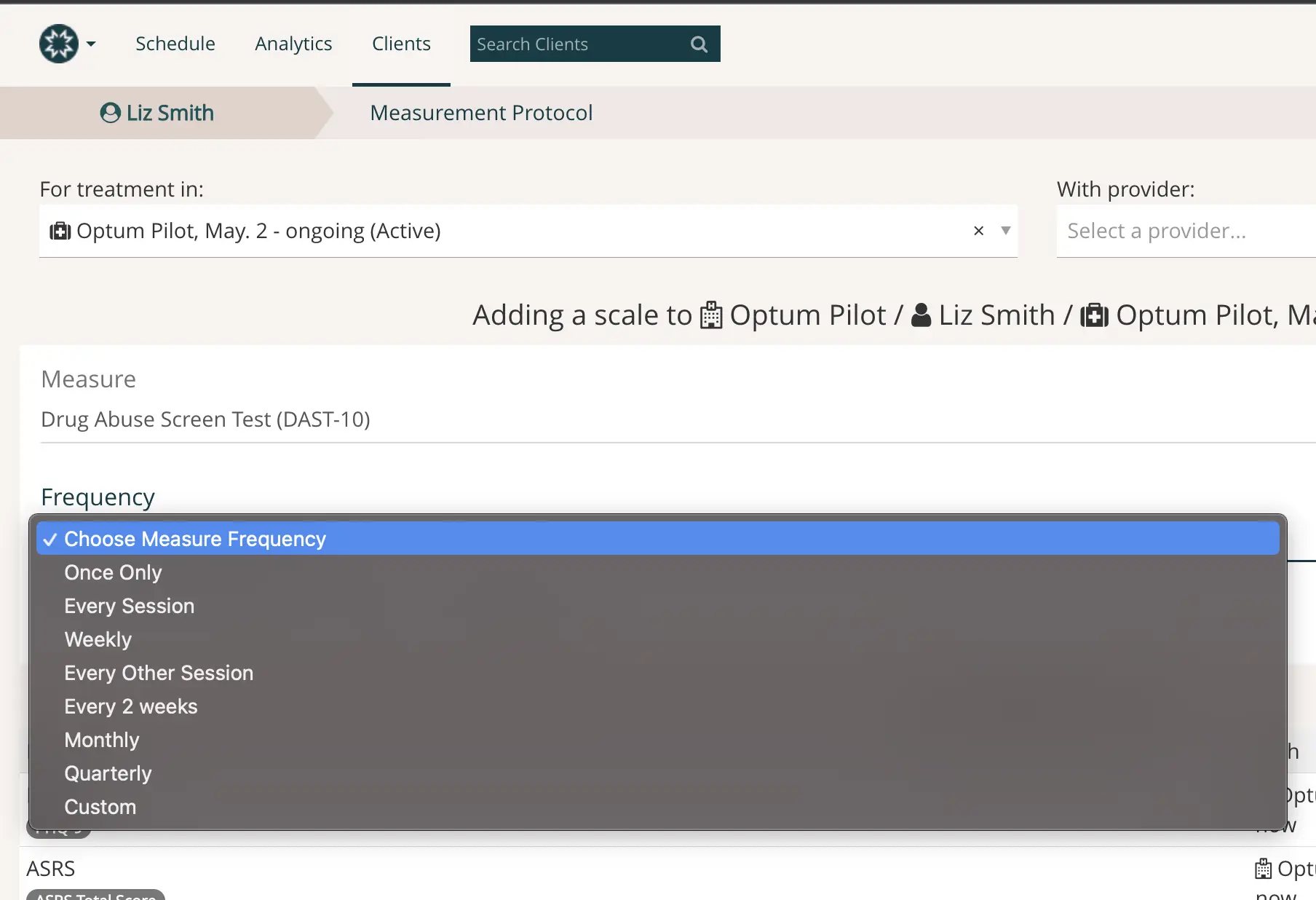The height and width of the screenshot is (900, 1316).
Task: Click the hospital icon before Optum Pilot heading
Action: 710,315
